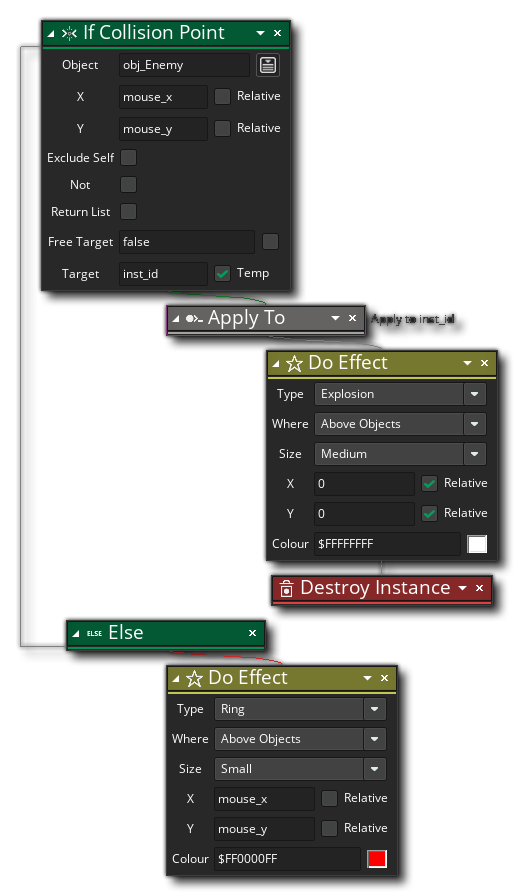Edit the Target field inst_id
This screenshot has width=518, height=896.
tap(163, 274)
